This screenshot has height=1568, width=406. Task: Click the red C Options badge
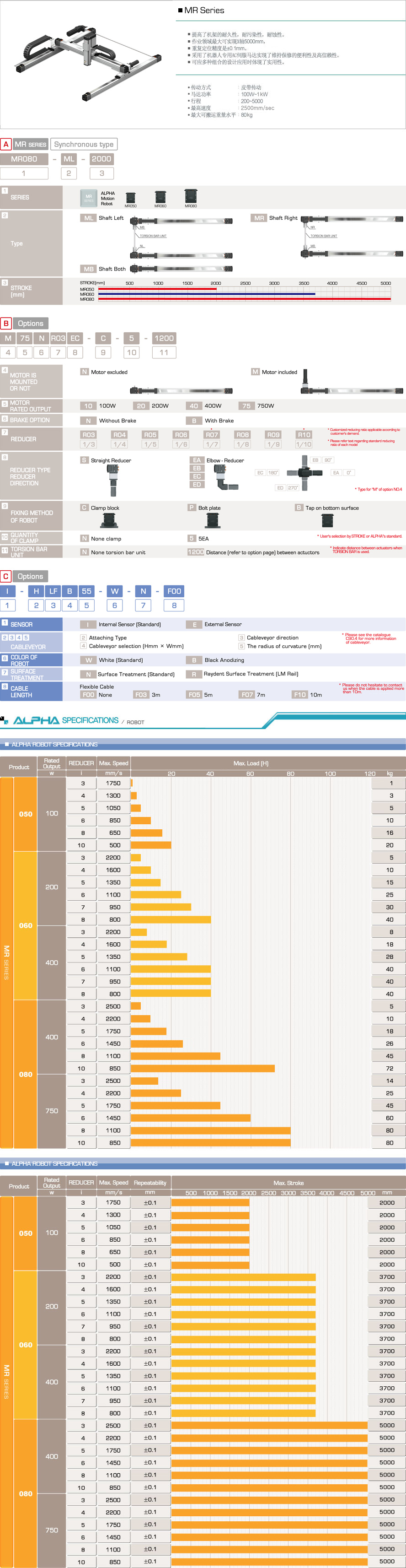(6, 576)
